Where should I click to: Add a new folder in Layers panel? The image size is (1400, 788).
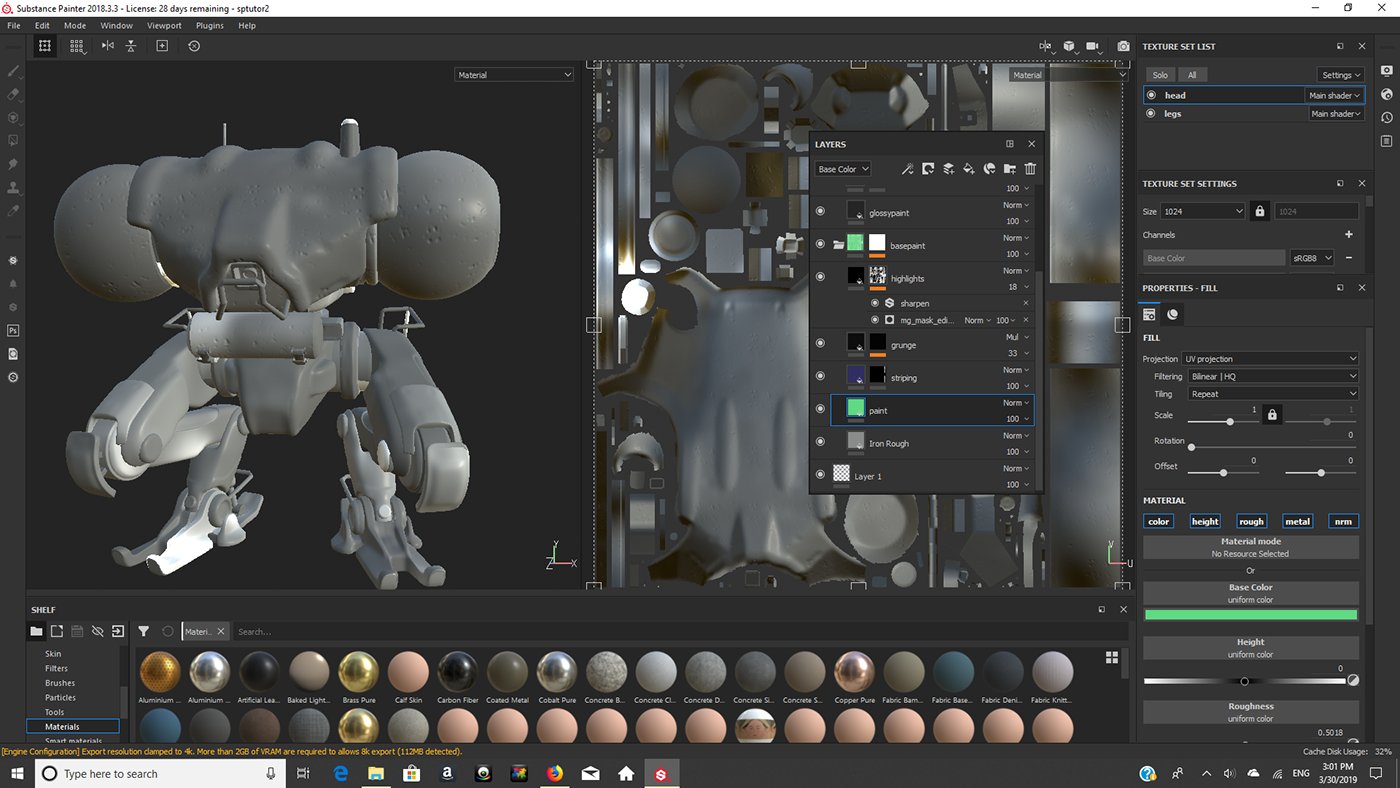click(1010, 169)
